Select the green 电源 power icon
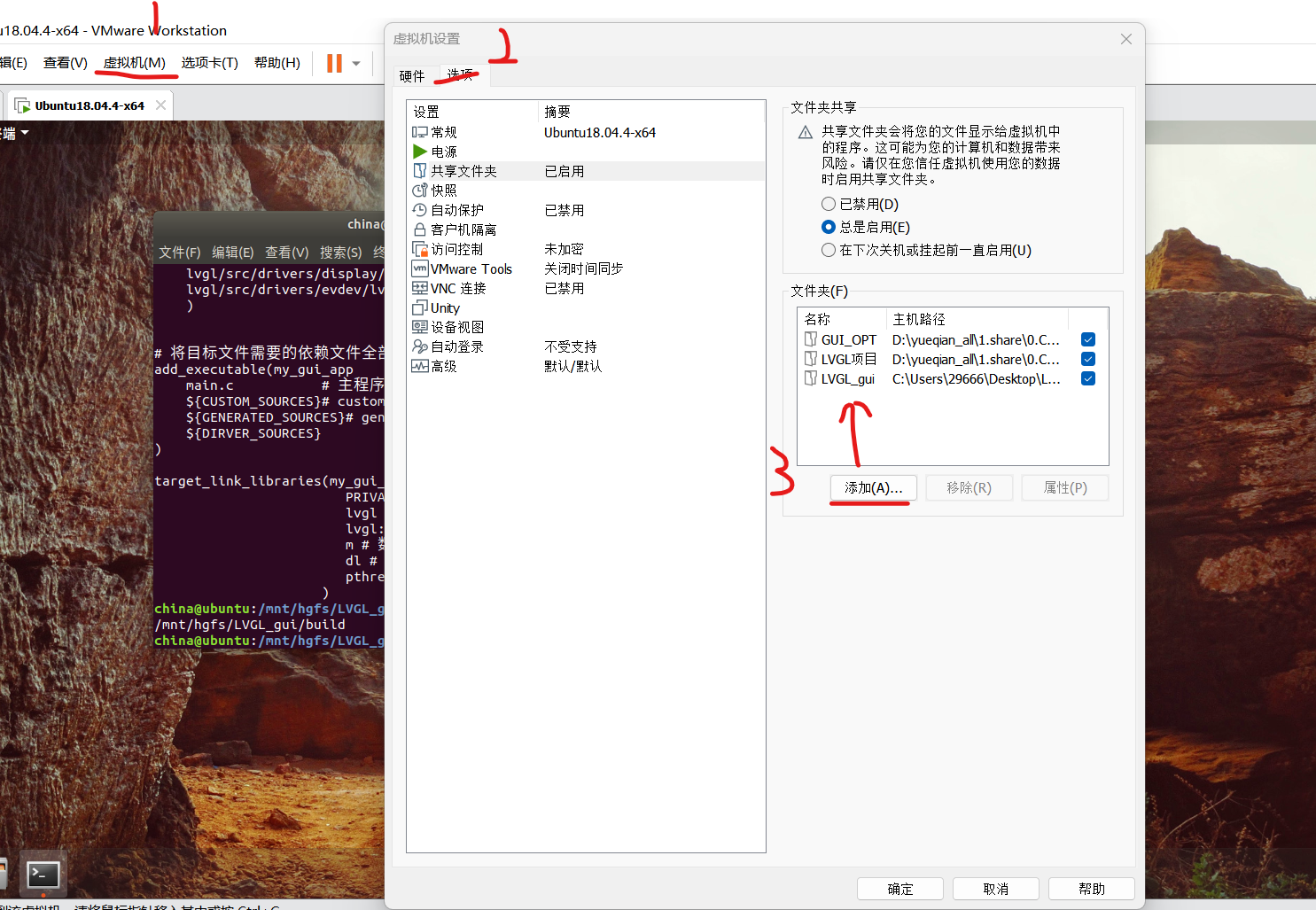 point(420,152)
